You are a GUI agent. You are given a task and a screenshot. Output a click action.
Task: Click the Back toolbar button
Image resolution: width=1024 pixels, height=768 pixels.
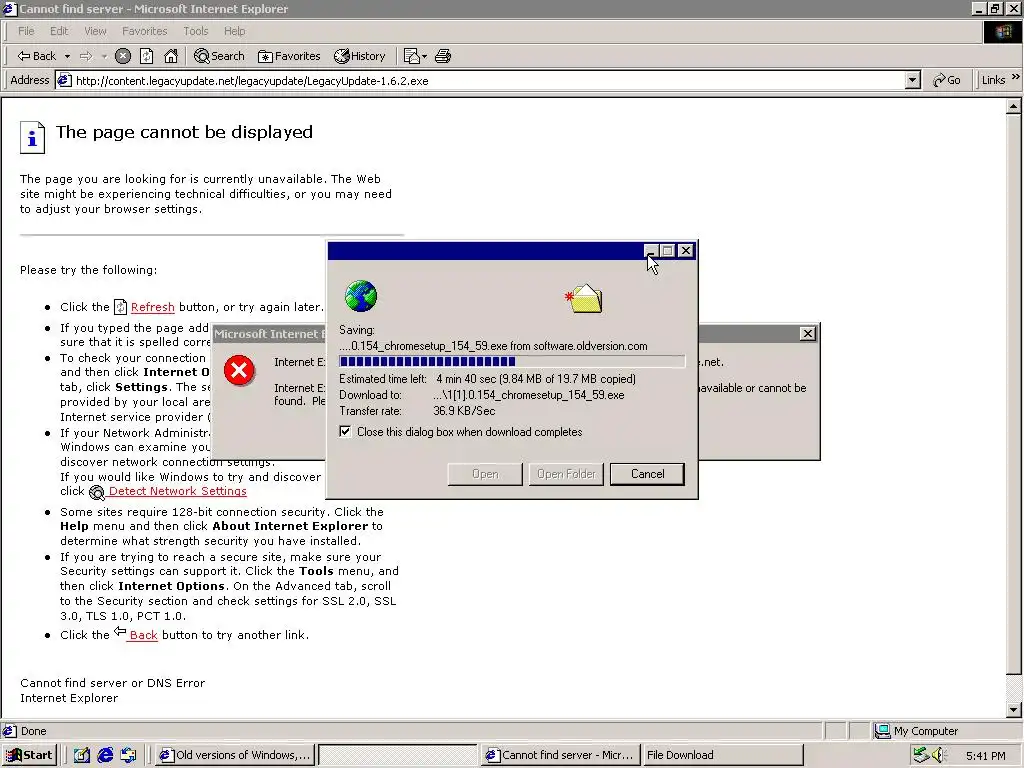pos(36,56)
